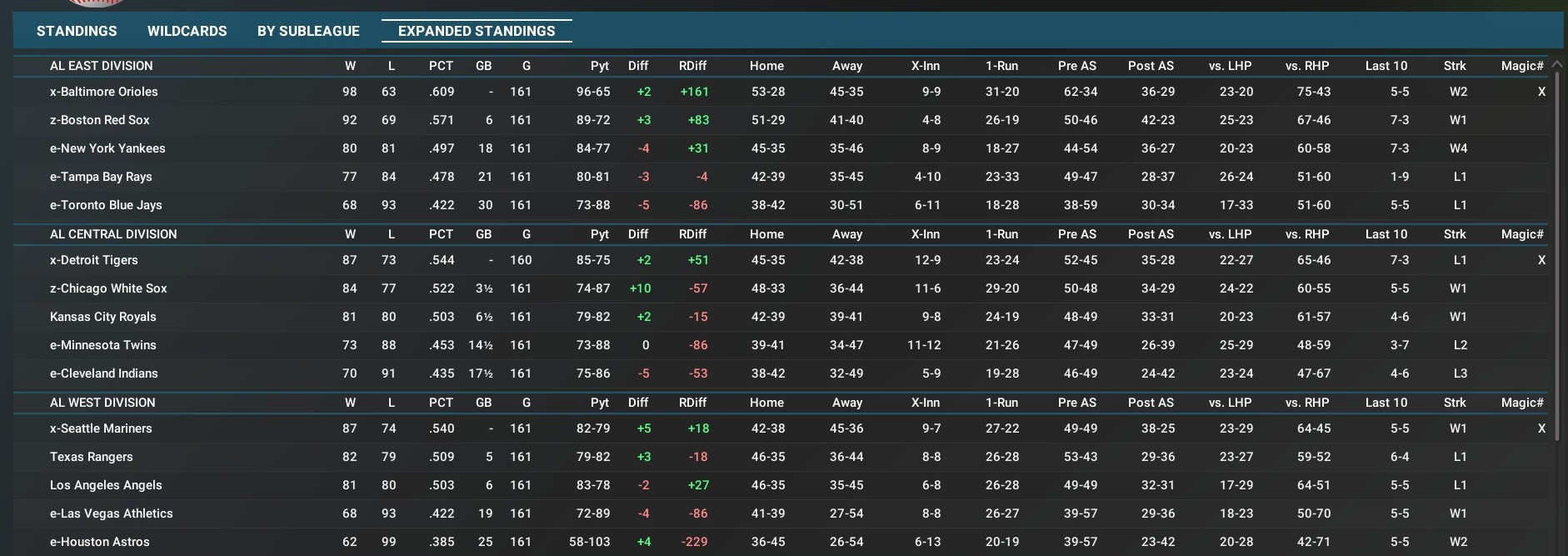Select the Boston Red Sox row
1568x556 pixels.
(x=100, y=120)
